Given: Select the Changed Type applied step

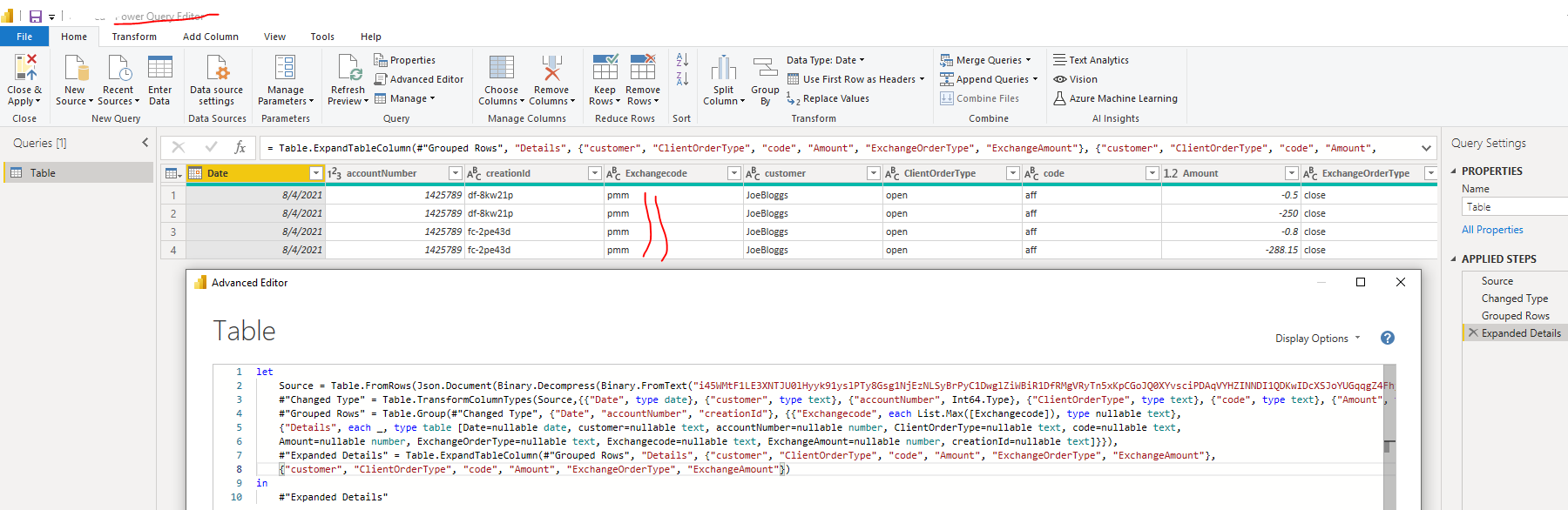Looking at the screenshot, I should coord(1515,299).
